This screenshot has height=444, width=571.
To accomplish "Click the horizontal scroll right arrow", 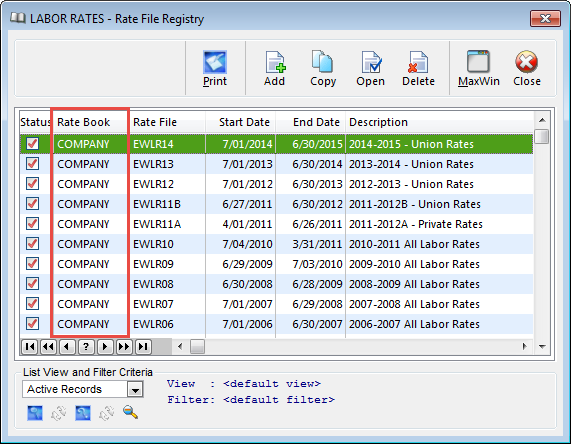I will pos(524,346).
